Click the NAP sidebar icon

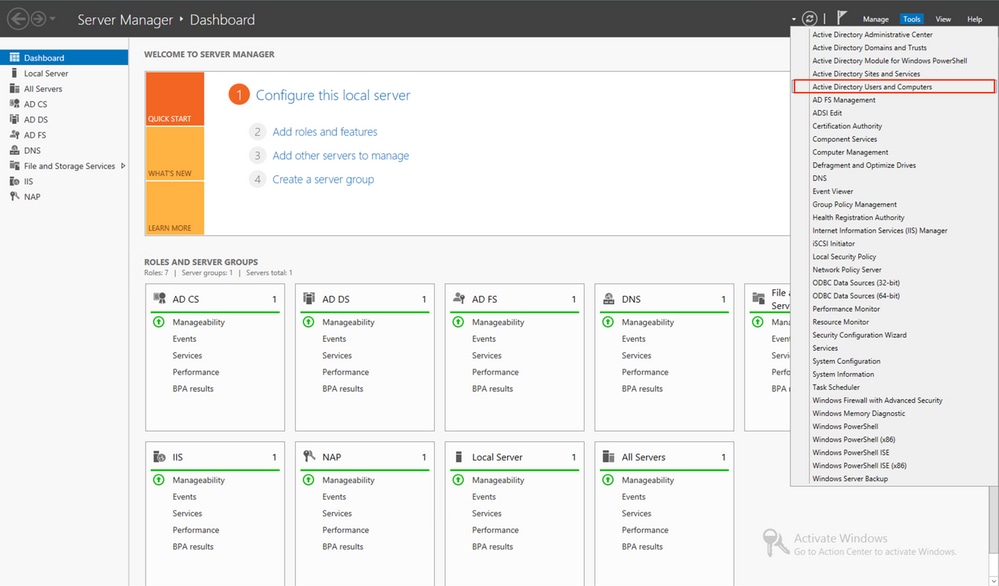pyautogui.click(x=14, y=196)
